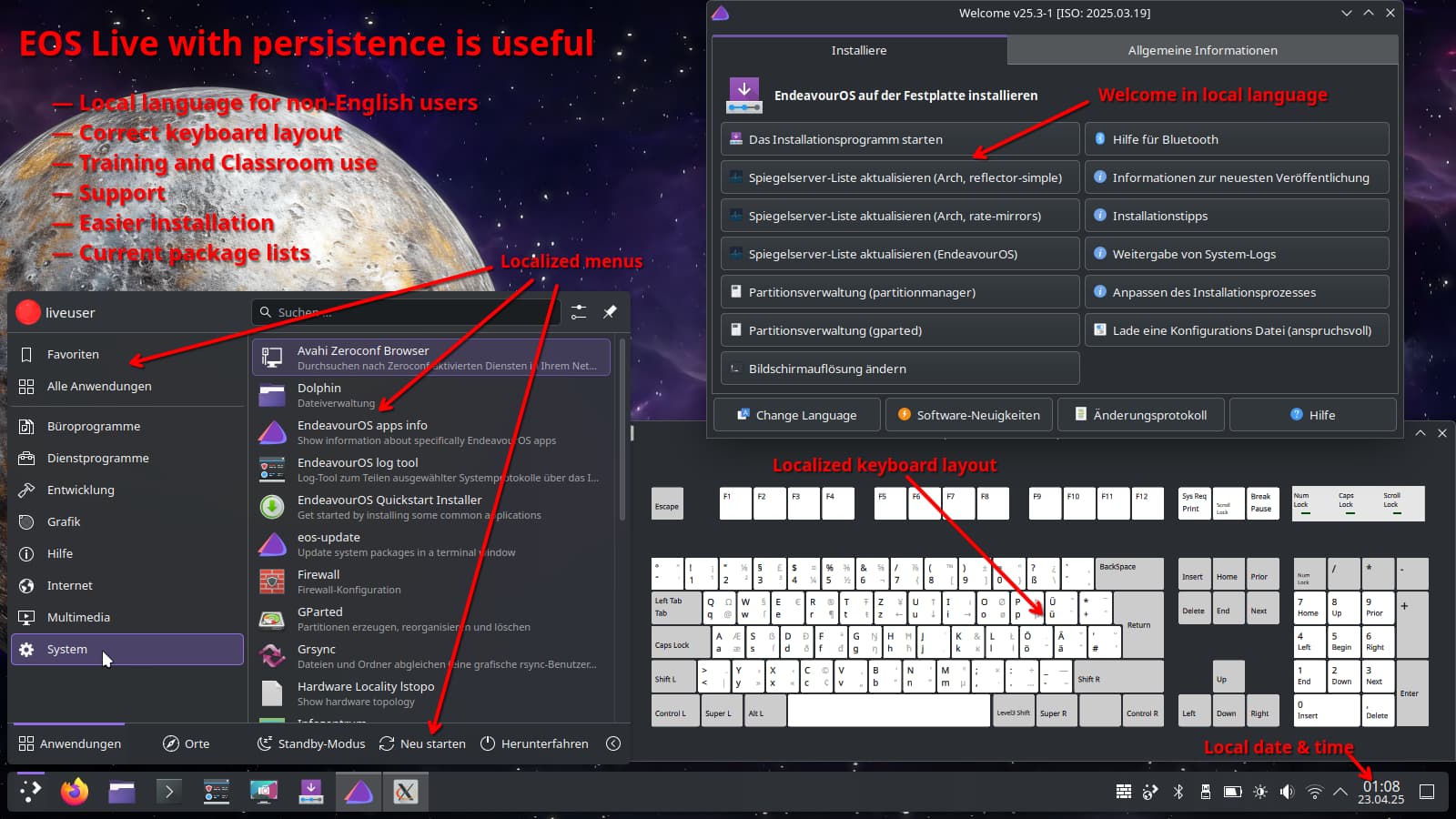Select Alle Anwendungen category
Image resolution: width=1456 pixels, height=819 pixels.
pos(126,386)
